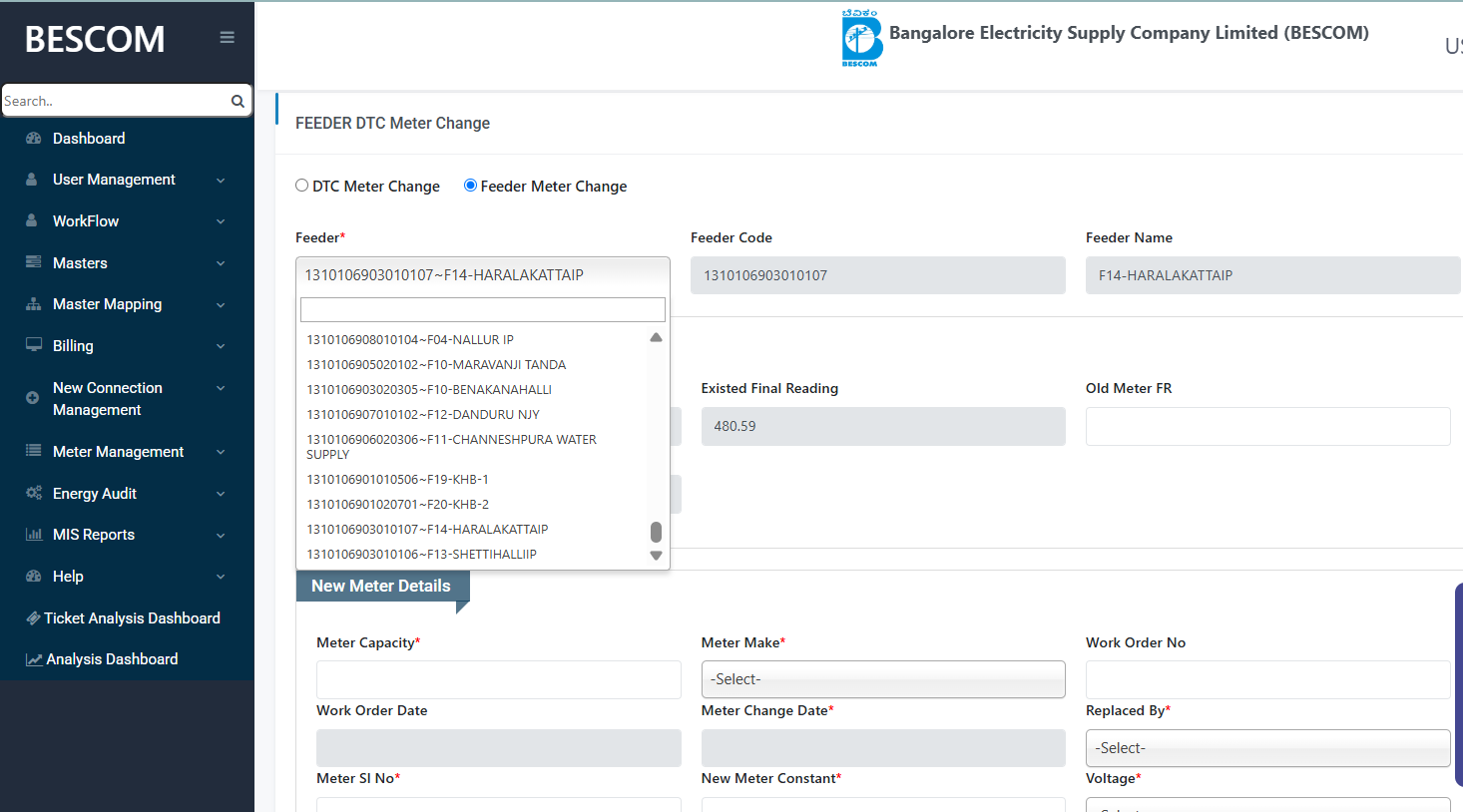
Task: Click the Help palette icon
Action: [x=33, y=576]
